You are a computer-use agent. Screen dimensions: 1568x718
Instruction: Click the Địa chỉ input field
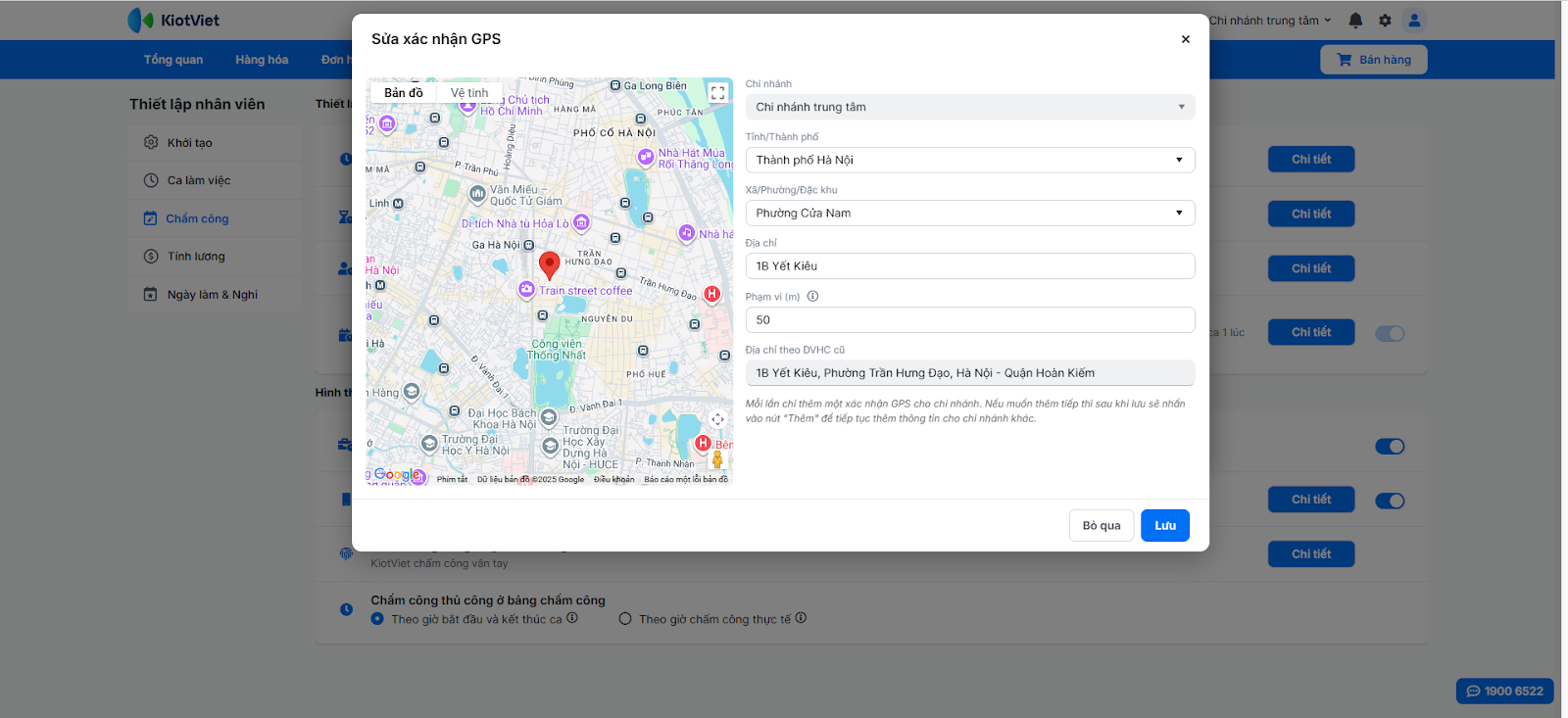pyautogui.click(x=969, y=265)
